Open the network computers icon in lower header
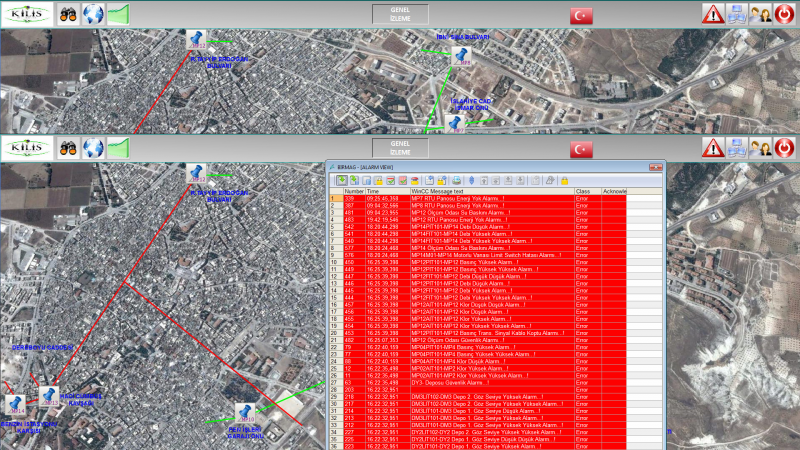This screenshot has width=800, height=450. point(736,148)
